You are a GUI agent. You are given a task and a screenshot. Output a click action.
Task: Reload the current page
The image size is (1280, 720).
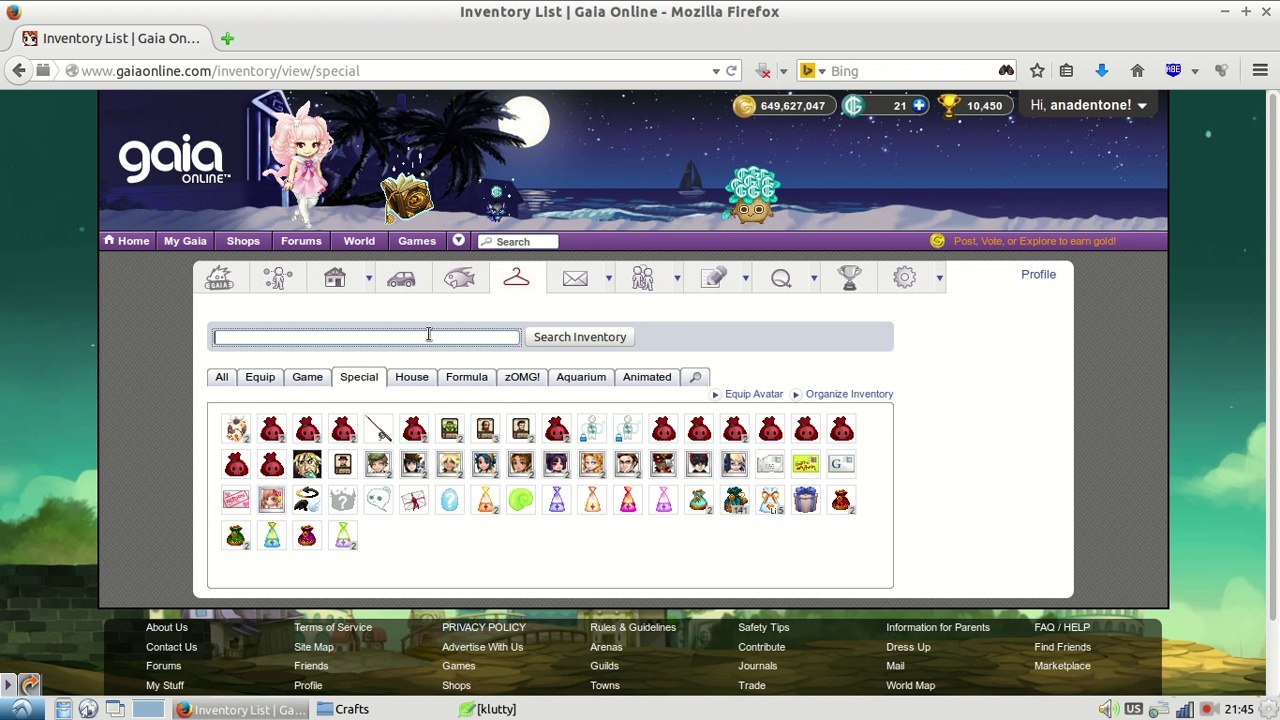click(731, 71)
